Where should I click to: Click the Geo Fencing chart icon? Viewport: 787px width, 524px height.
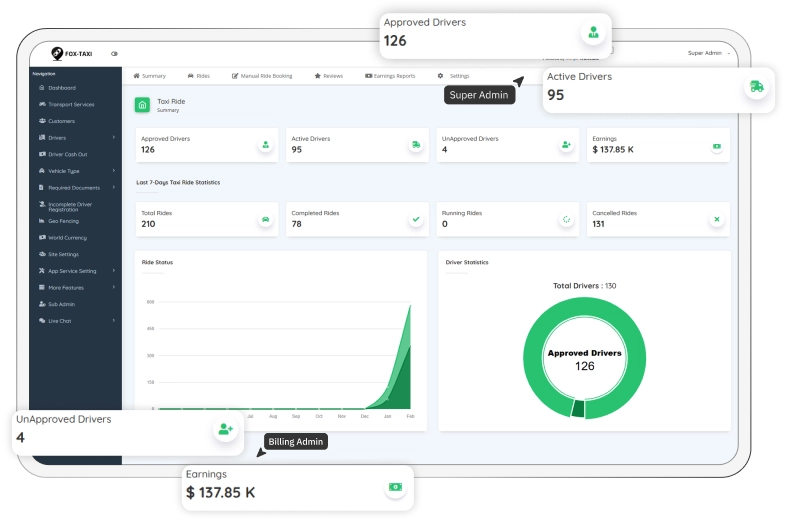(x=42, y=221)
